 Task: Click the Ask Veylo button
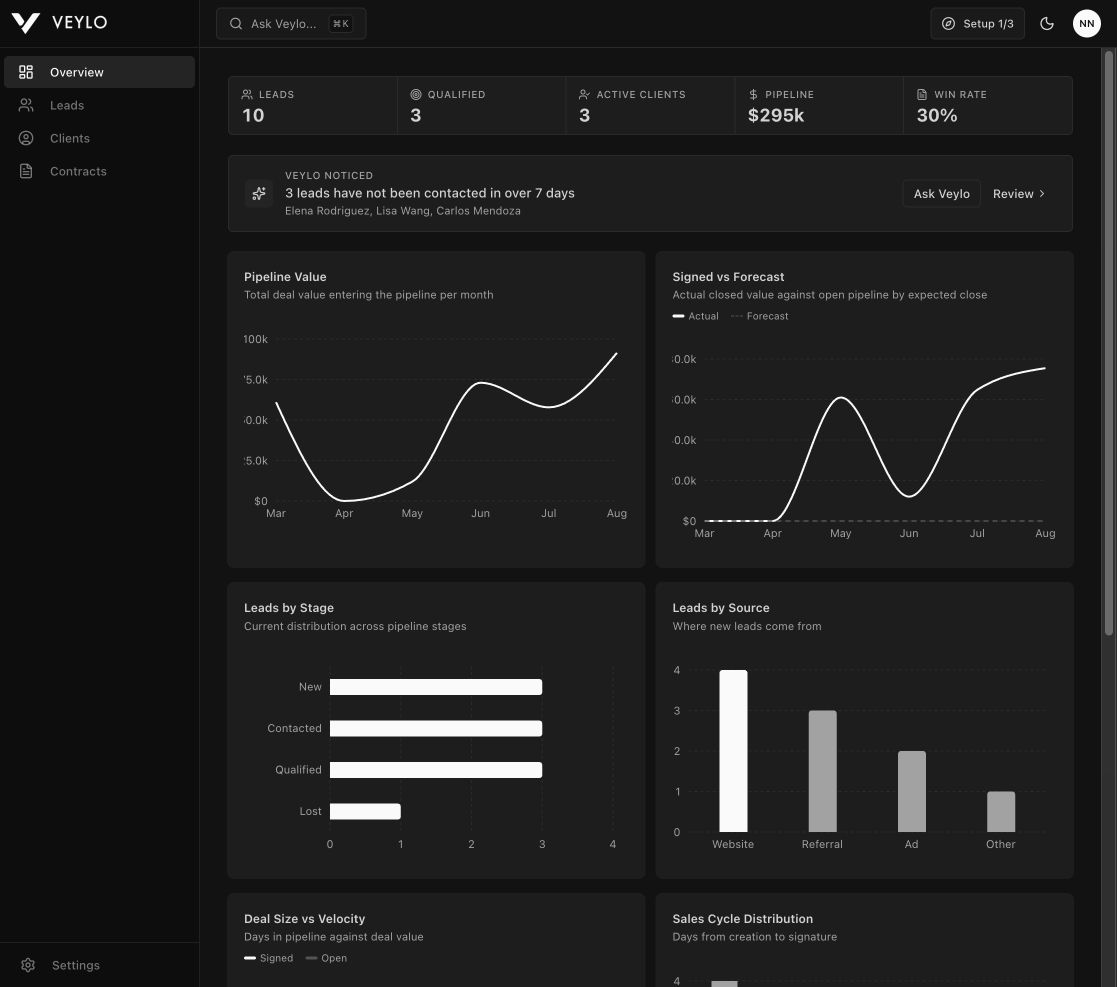(x=941, y=194)
